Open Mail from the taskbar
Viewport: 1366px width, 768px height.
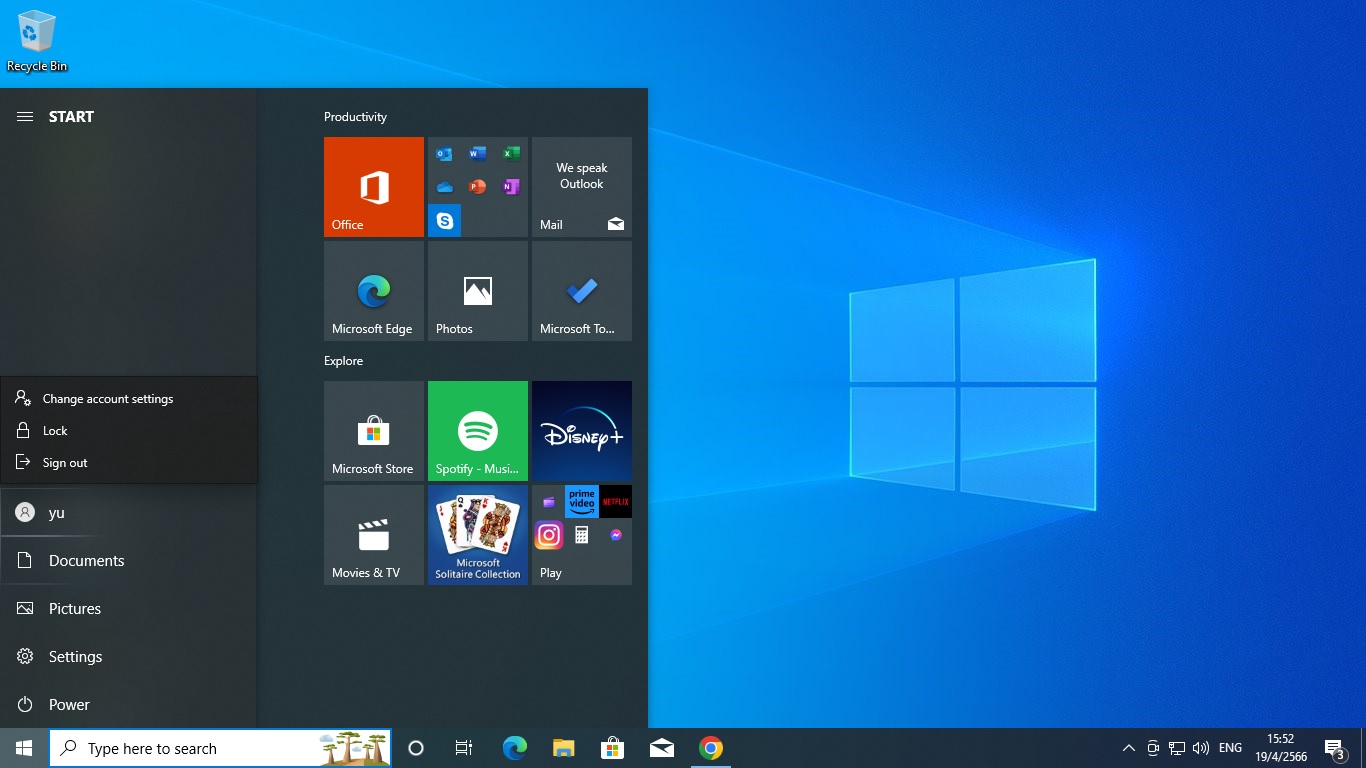tap(661, 748)
